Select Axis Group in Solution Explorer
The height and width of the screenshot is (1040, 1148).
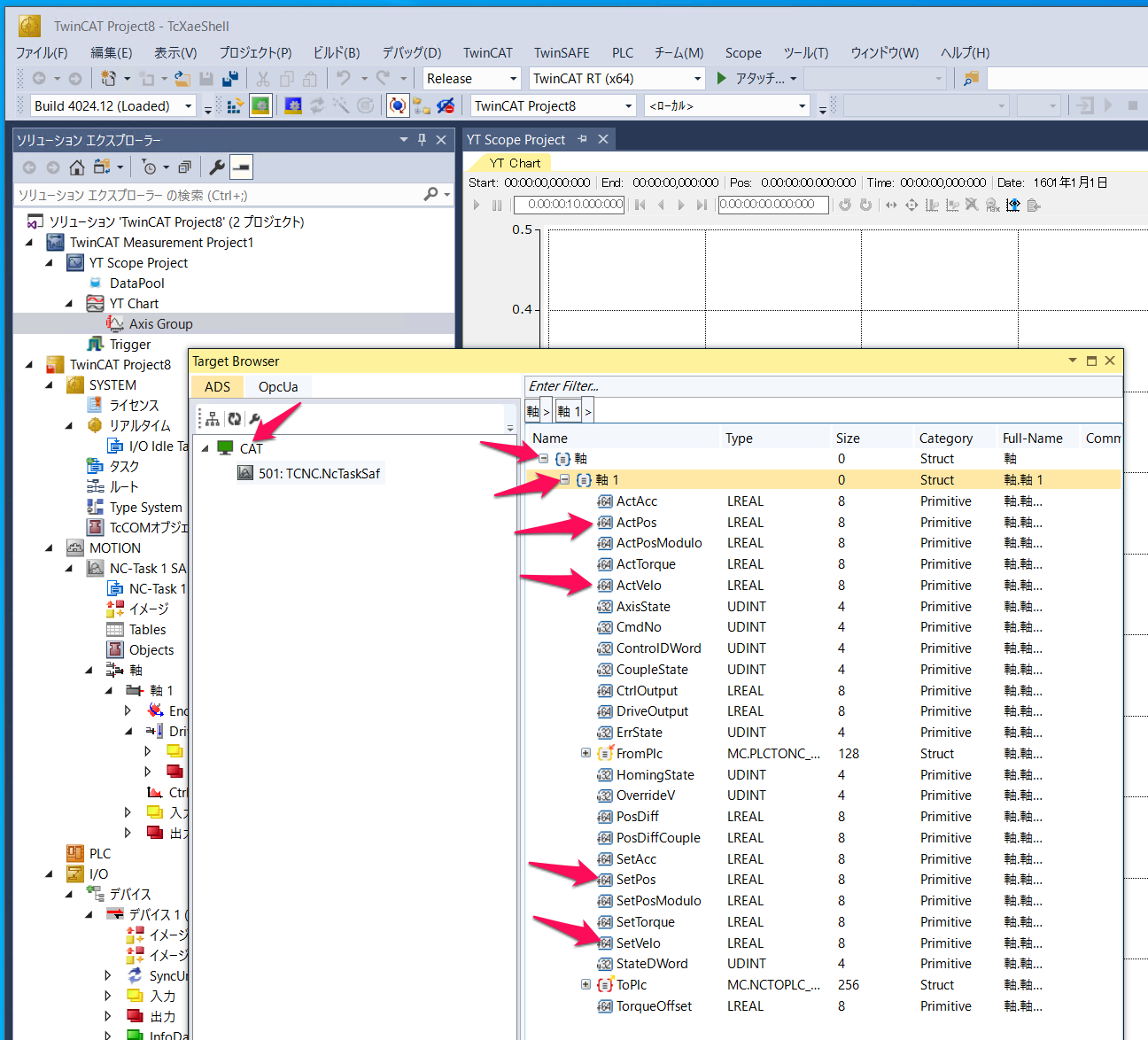tap(160, 324)
